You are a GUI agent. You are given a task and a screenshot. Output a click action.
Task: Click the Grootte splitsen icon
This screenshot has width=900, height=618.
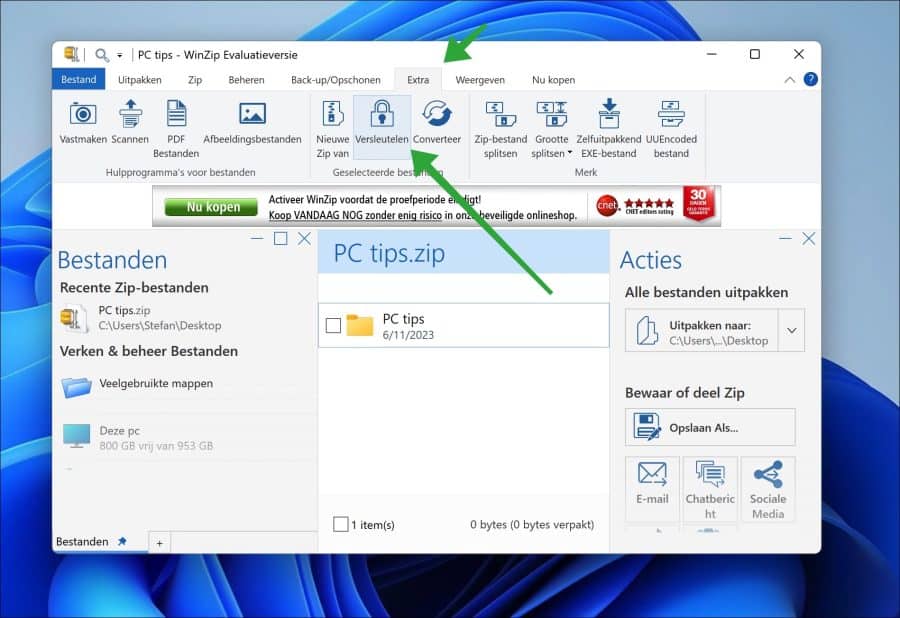(552, 114)
